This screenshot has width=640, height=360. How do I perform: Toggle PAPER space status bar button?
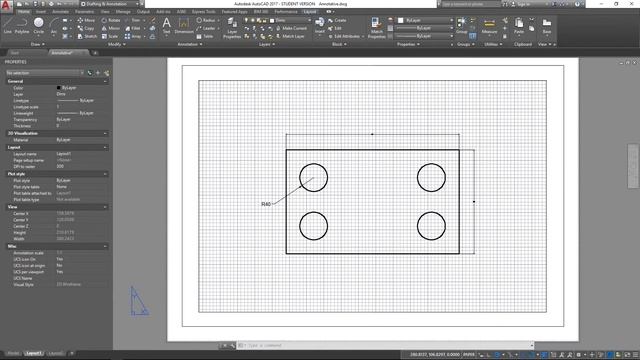[469, 354]
